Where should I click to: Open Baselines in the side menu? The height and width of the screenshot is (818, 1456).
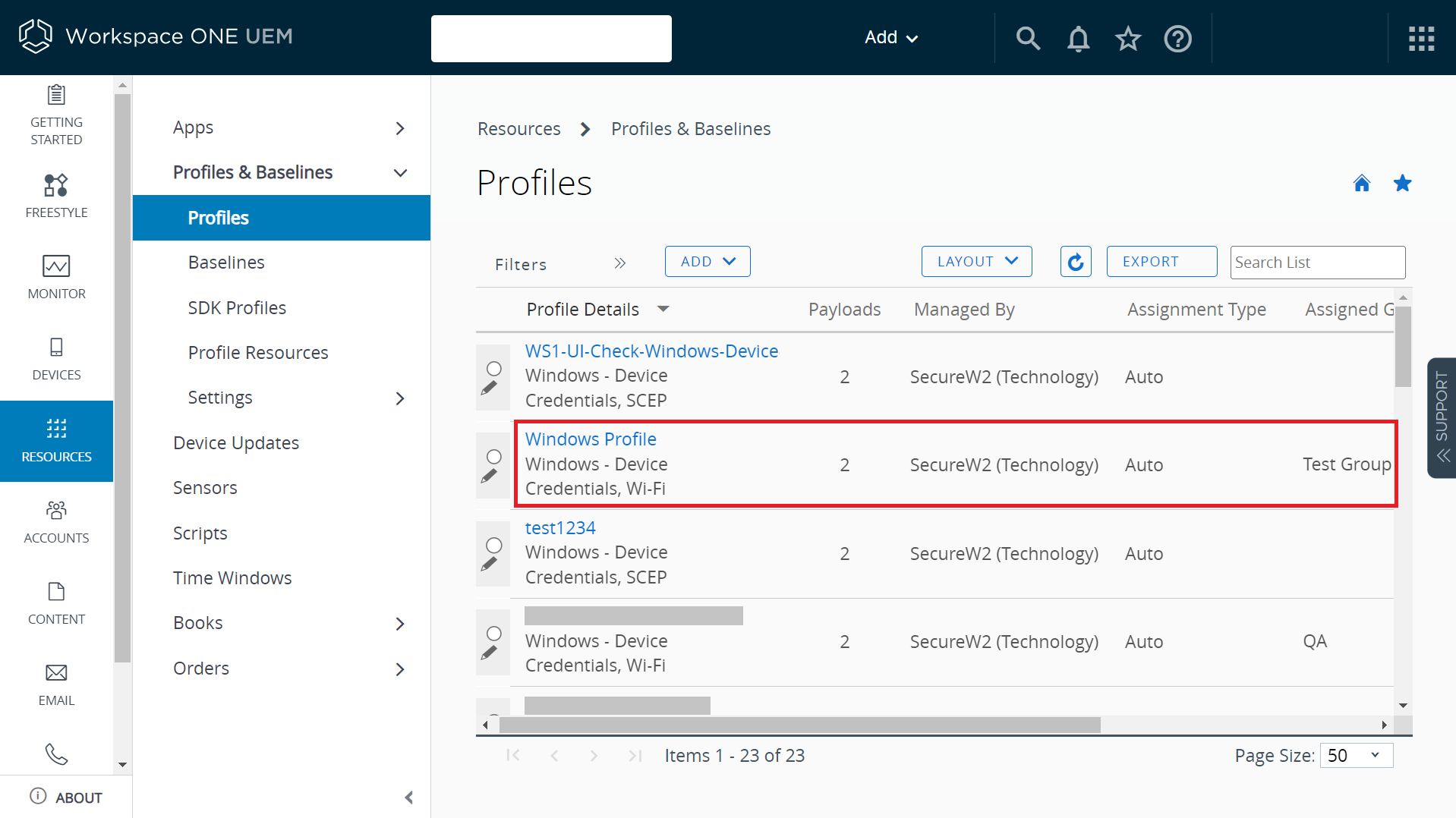226,263
